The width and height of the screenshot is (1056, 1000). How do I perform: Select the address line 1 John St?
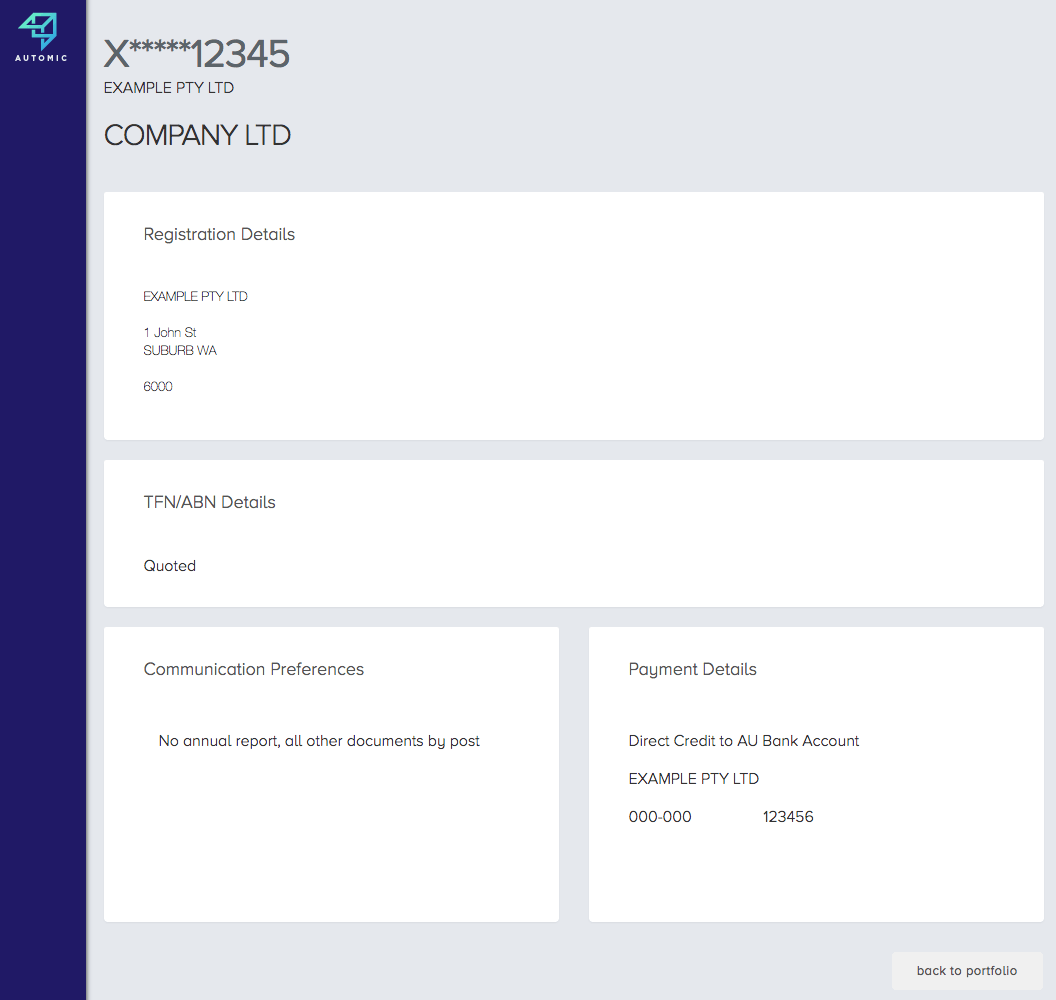[x=170, y=332]
